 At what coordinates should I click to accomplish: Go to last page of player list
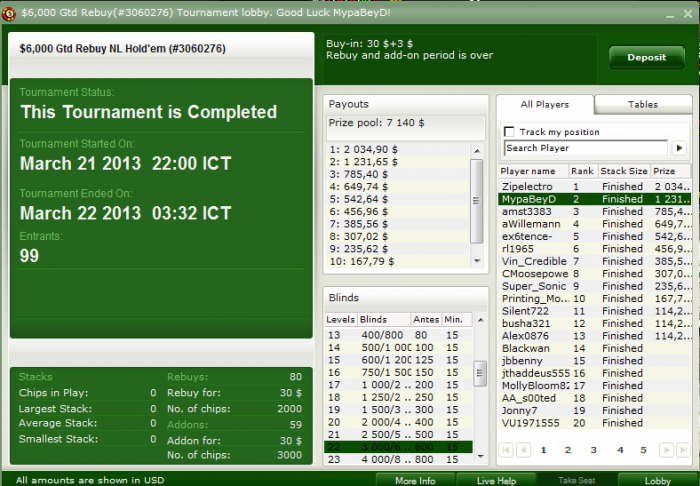[x=683, y=450]
